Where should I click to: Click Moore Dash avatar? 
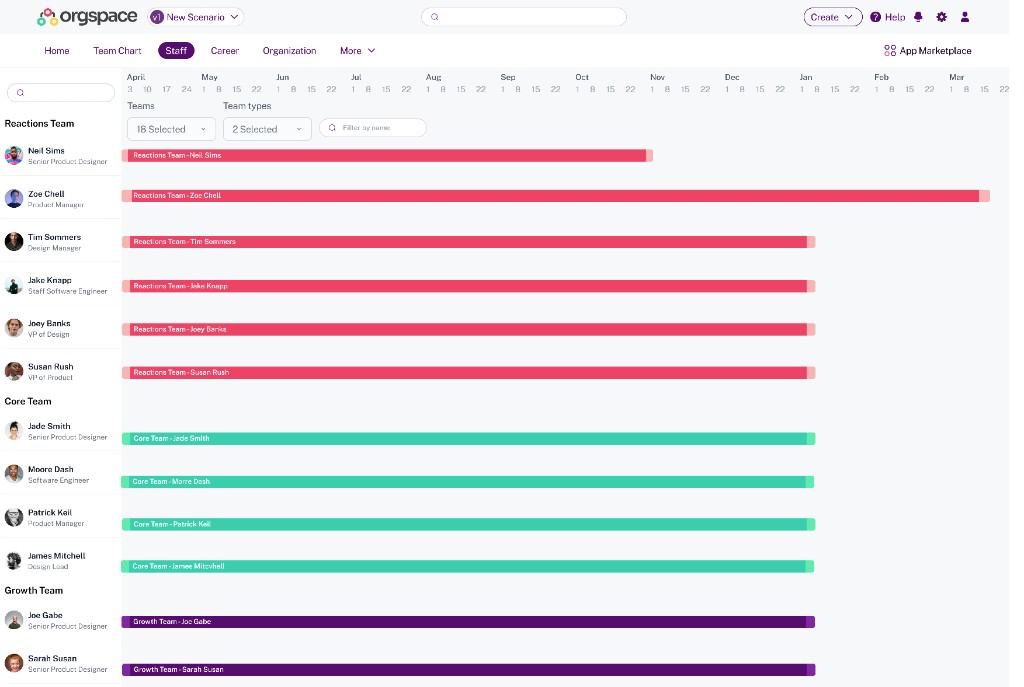click(14, 473)
